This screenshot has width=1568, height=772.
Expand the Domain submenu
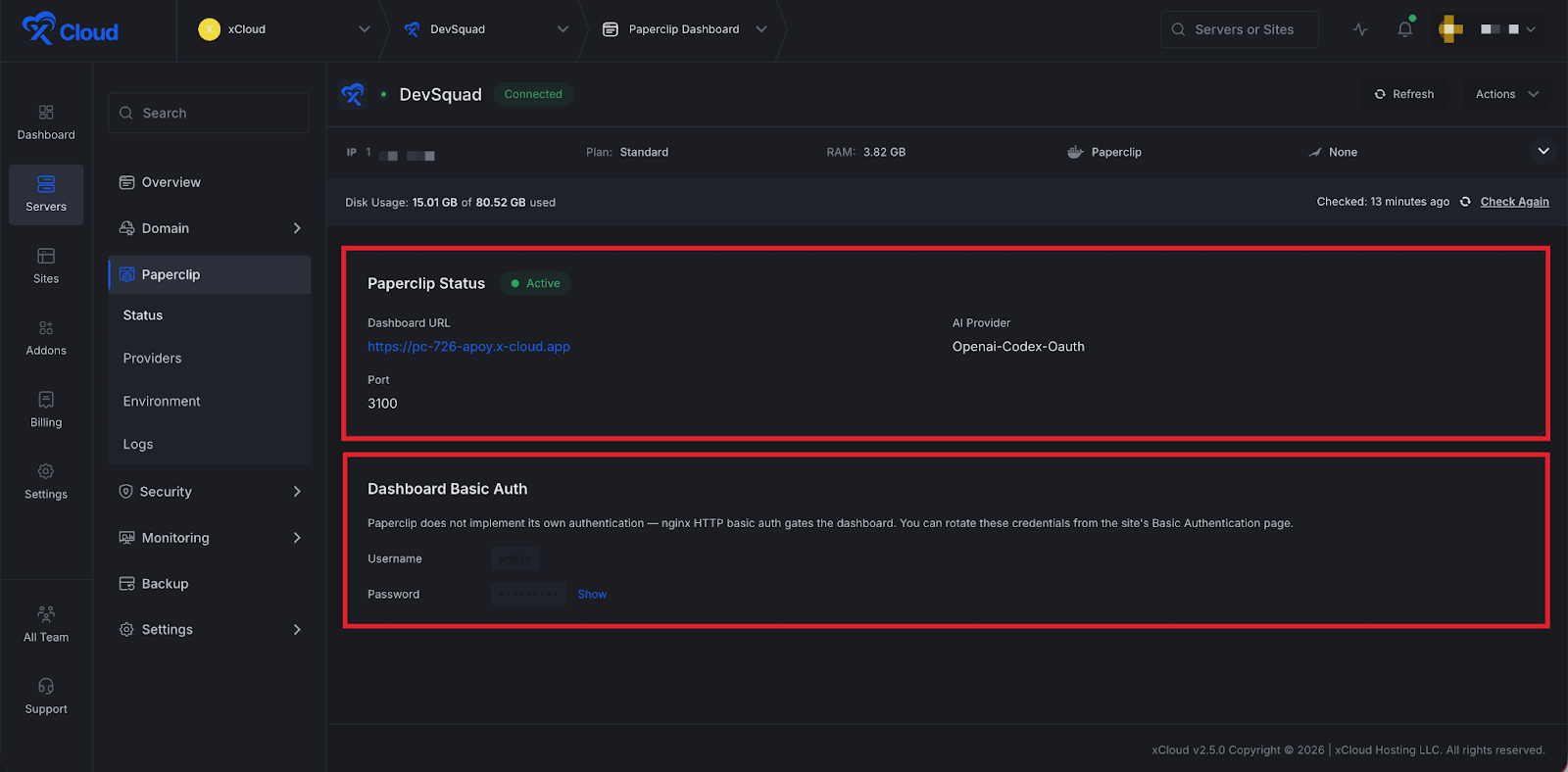coord(297,228)
